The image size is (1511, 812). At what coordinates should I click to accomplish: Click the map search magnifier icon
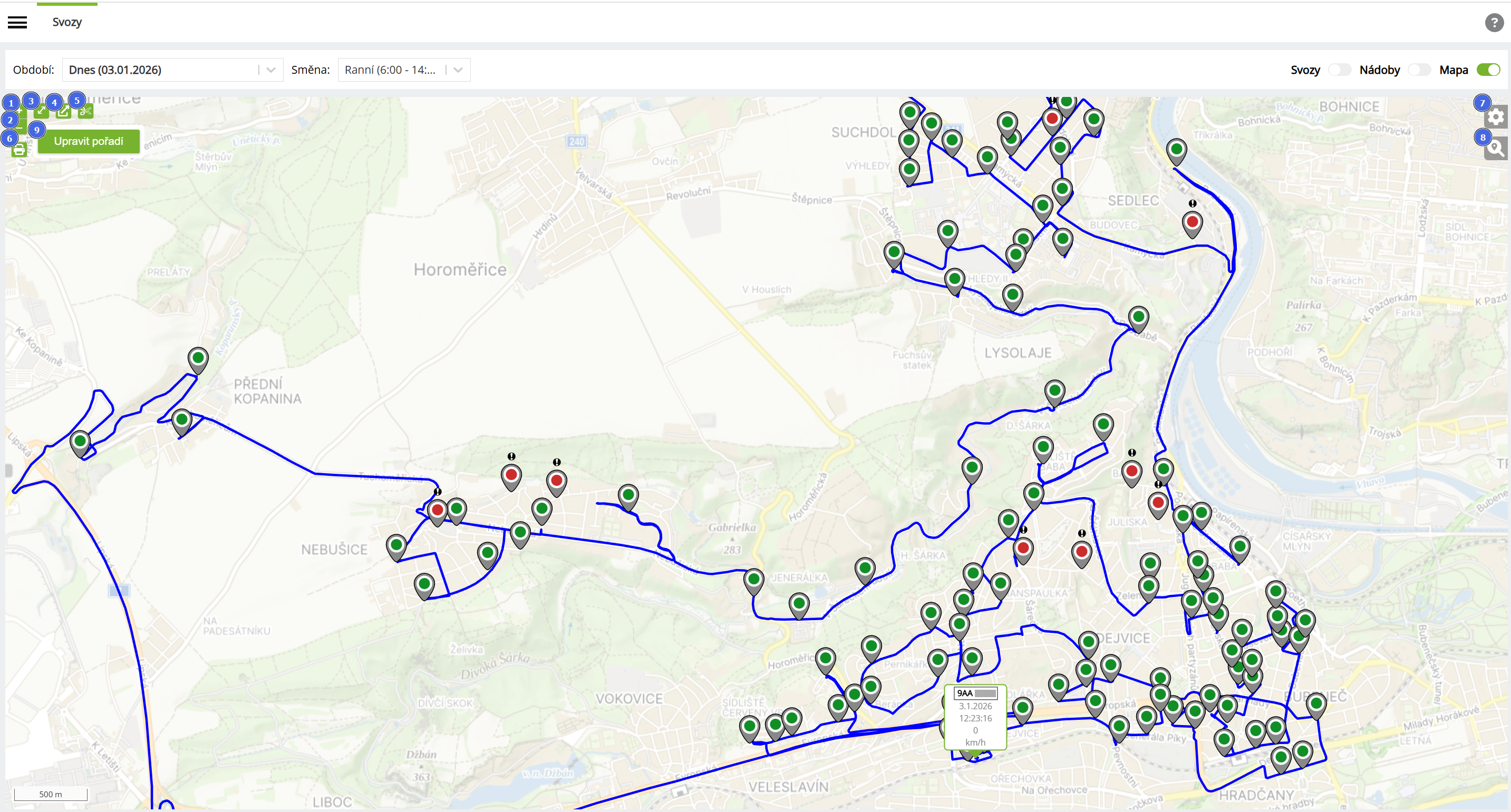tap(1495, 149)
